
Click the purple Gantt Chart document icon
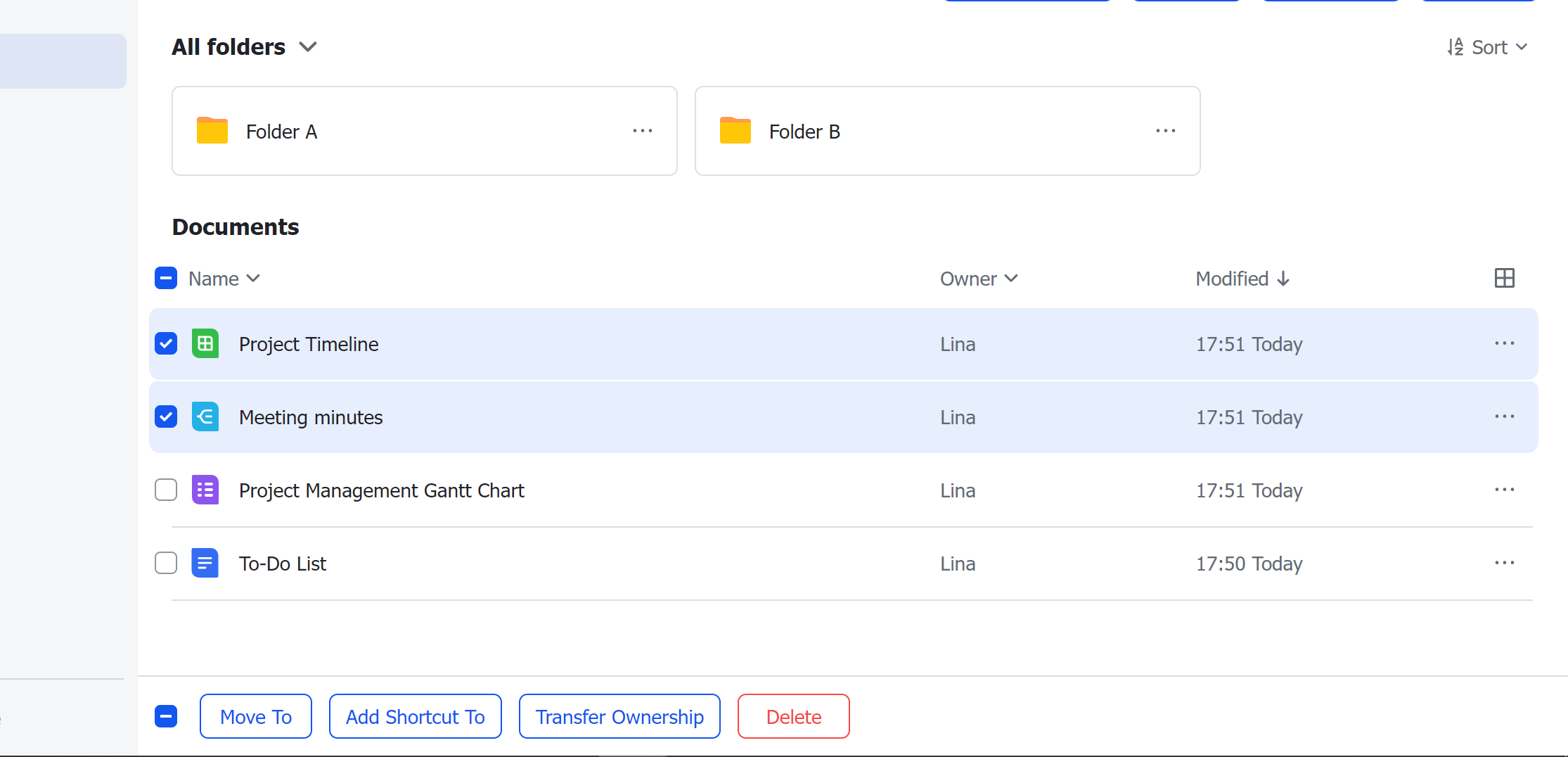(205, 490)
